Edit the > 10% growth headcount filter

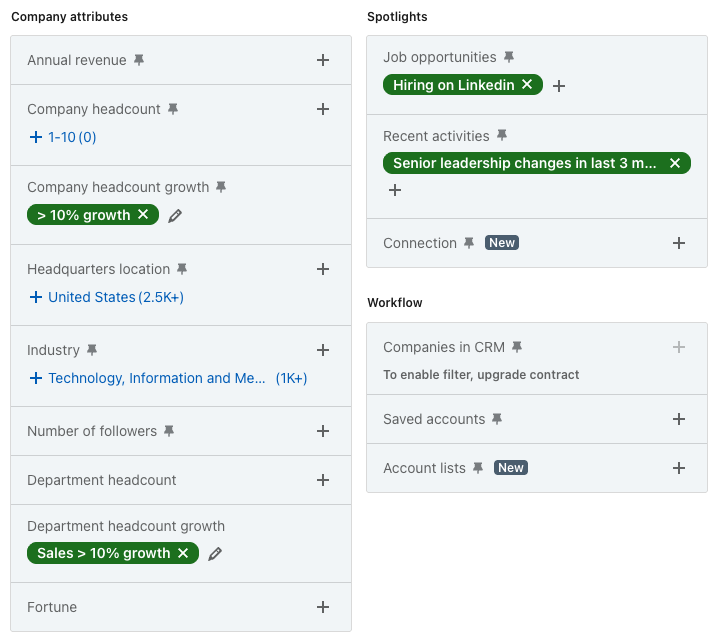pos(175,215)
